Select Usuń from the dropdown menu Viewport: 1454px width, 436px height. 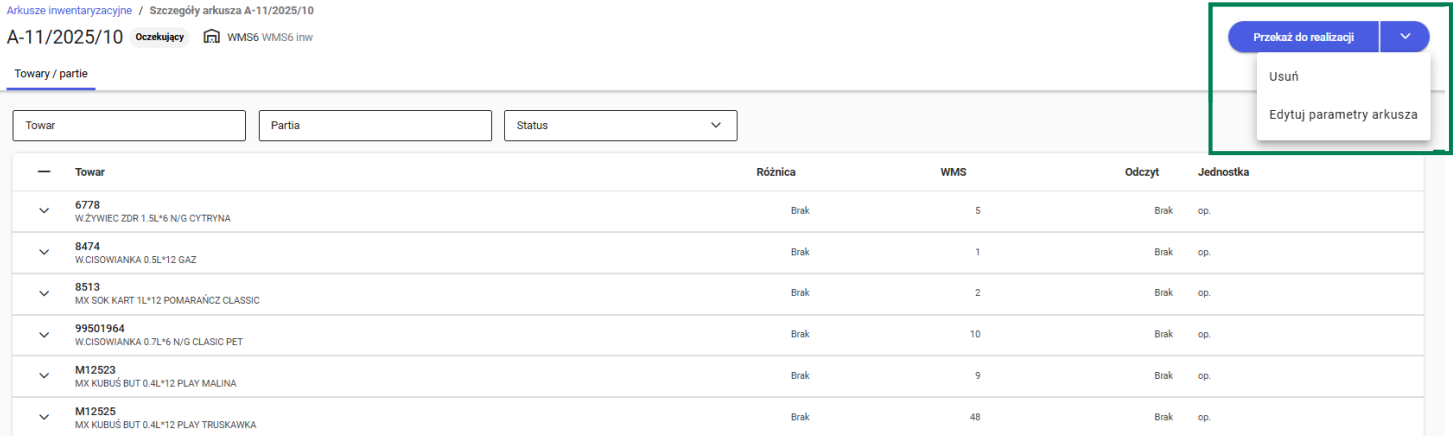tap(1283, 76)
